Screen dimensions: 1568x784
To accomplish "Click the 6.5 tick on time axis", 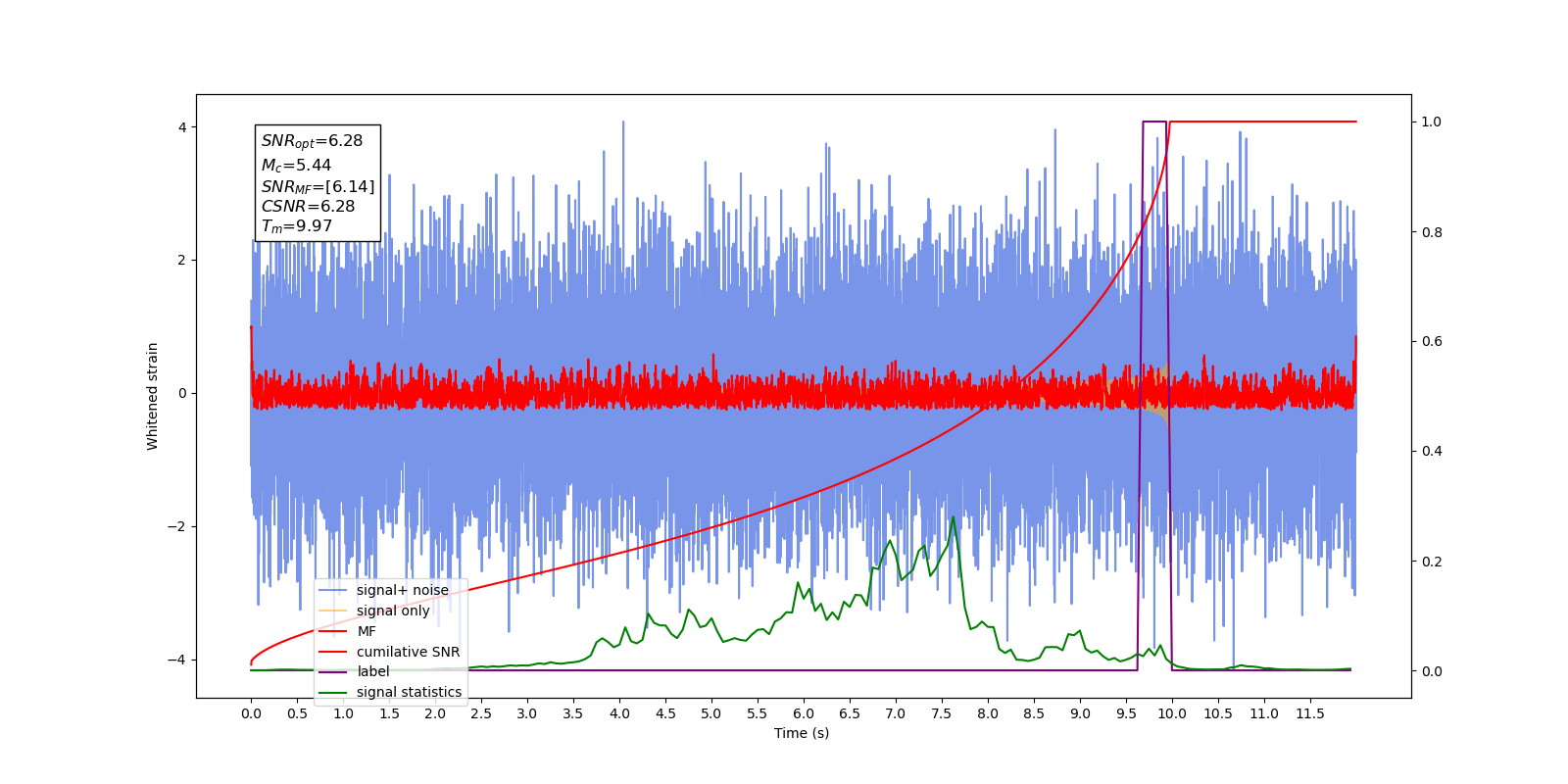I will [850, 713].
